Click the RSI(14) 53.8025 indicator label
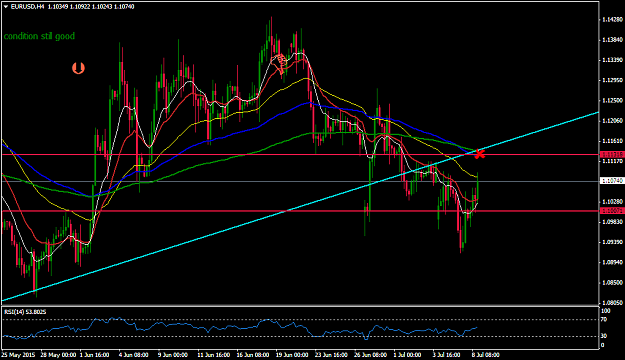 [25, 312]
